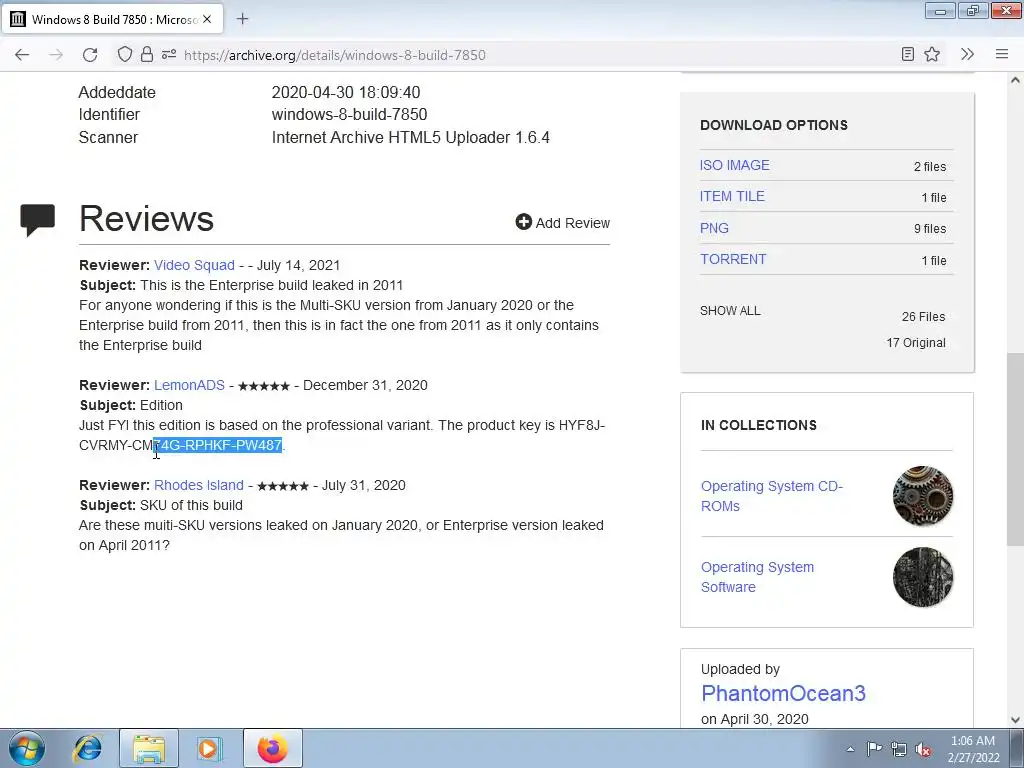
Task: Click the scrollbar up arrow
Action: (x=1015, y=80)
